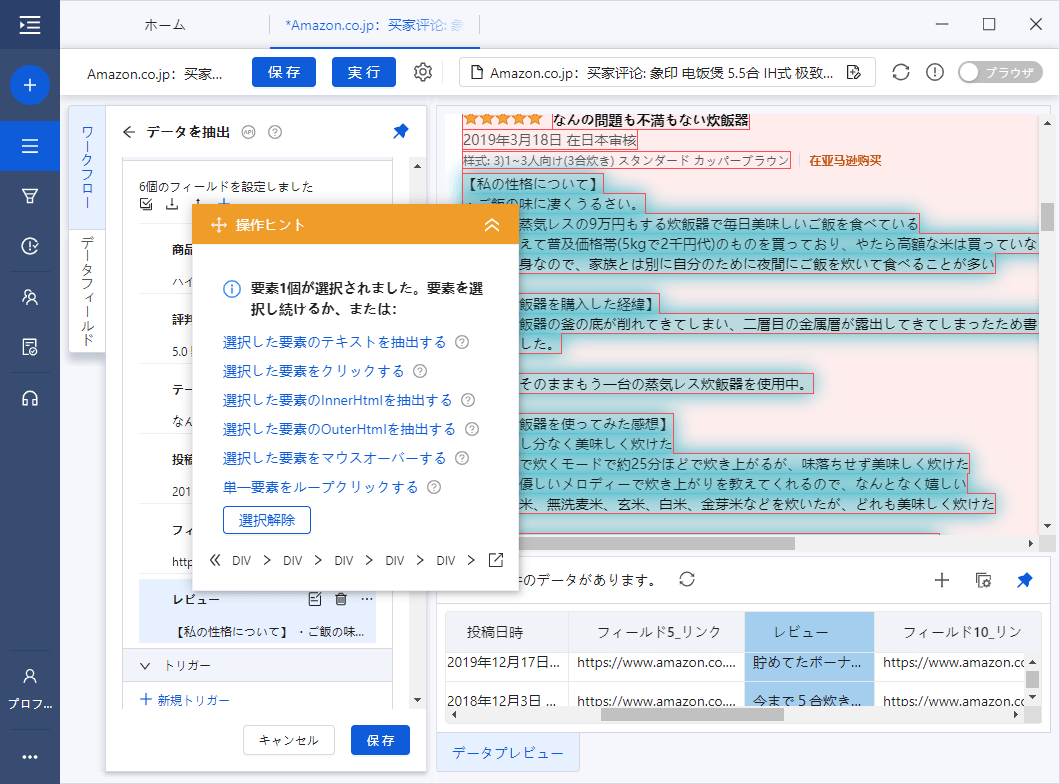Click 選択した要素をクリックする link
Screen dimensions: 1060x784
(314, 371)
